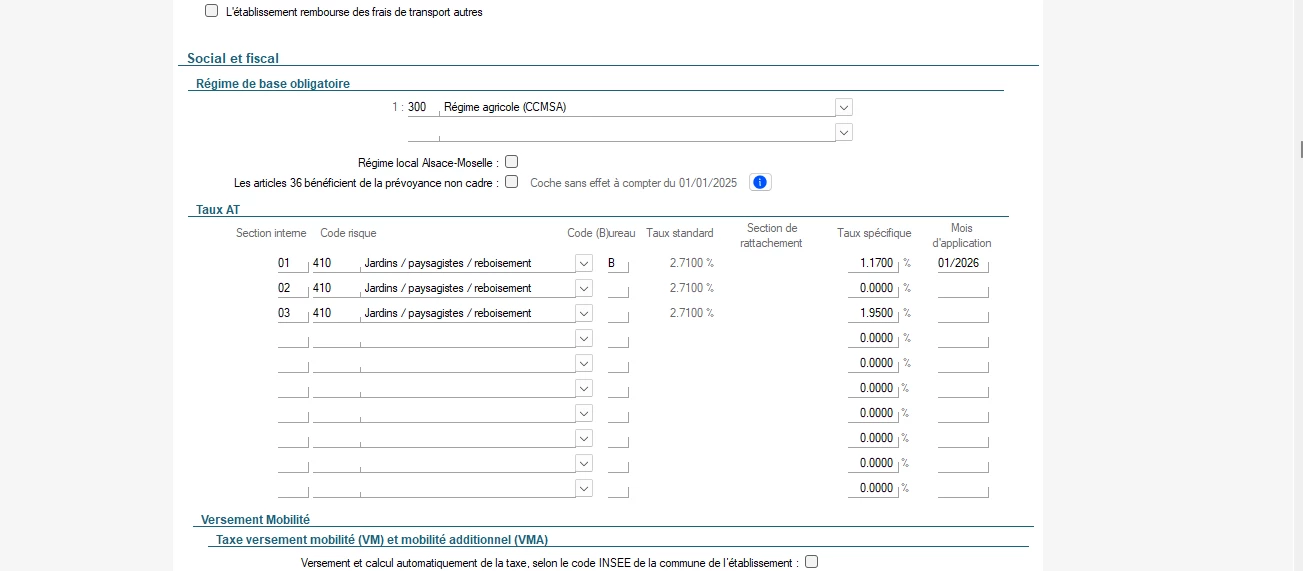Click the 1.1700 taux spécifique field
This screenshot has width=1303, height=571.
[872, 264]
